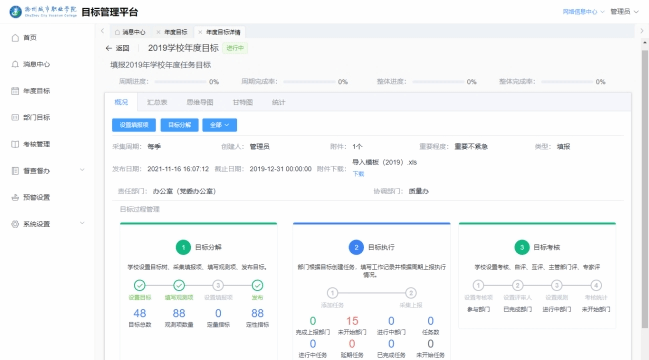
Task: Click the back arrow next to 返回
Action: [109, 48]
